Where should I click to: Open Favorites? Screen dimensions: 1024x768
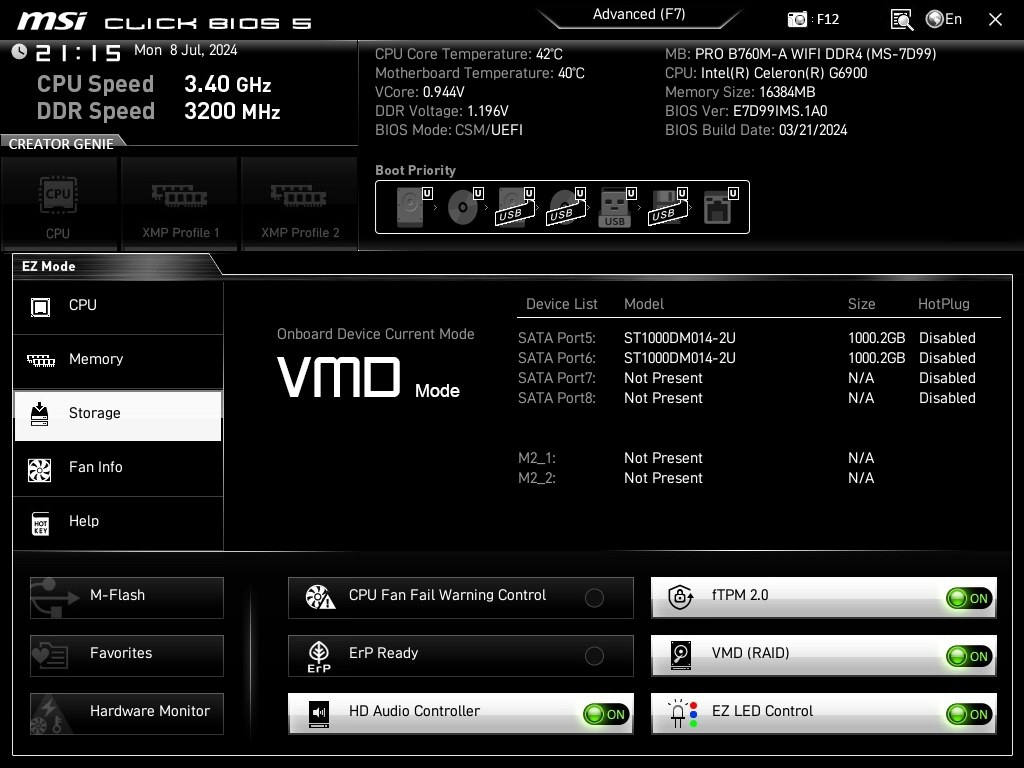point(127,655)
